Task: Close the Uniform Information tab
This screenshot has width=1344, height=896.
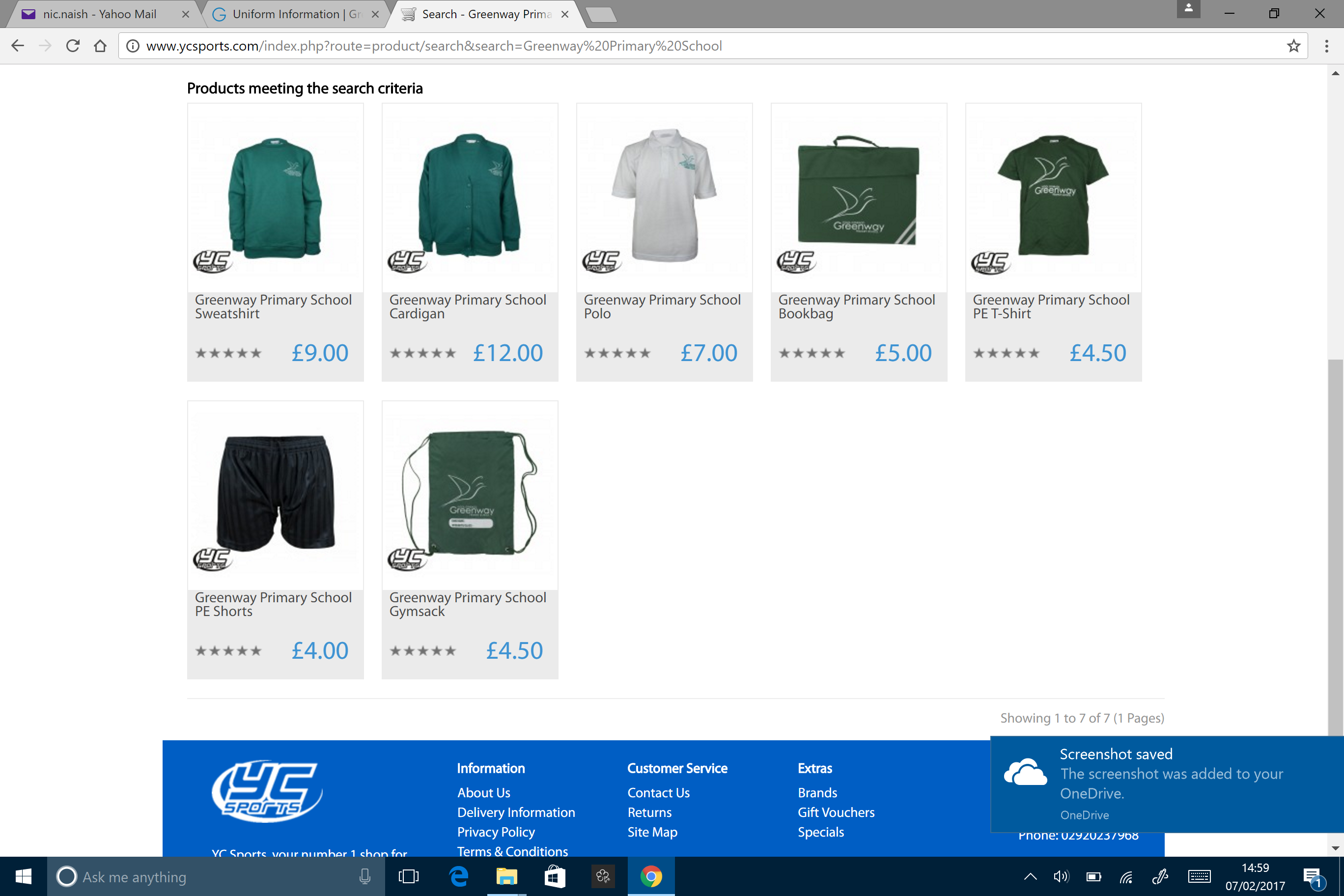Action: [375, 14]
